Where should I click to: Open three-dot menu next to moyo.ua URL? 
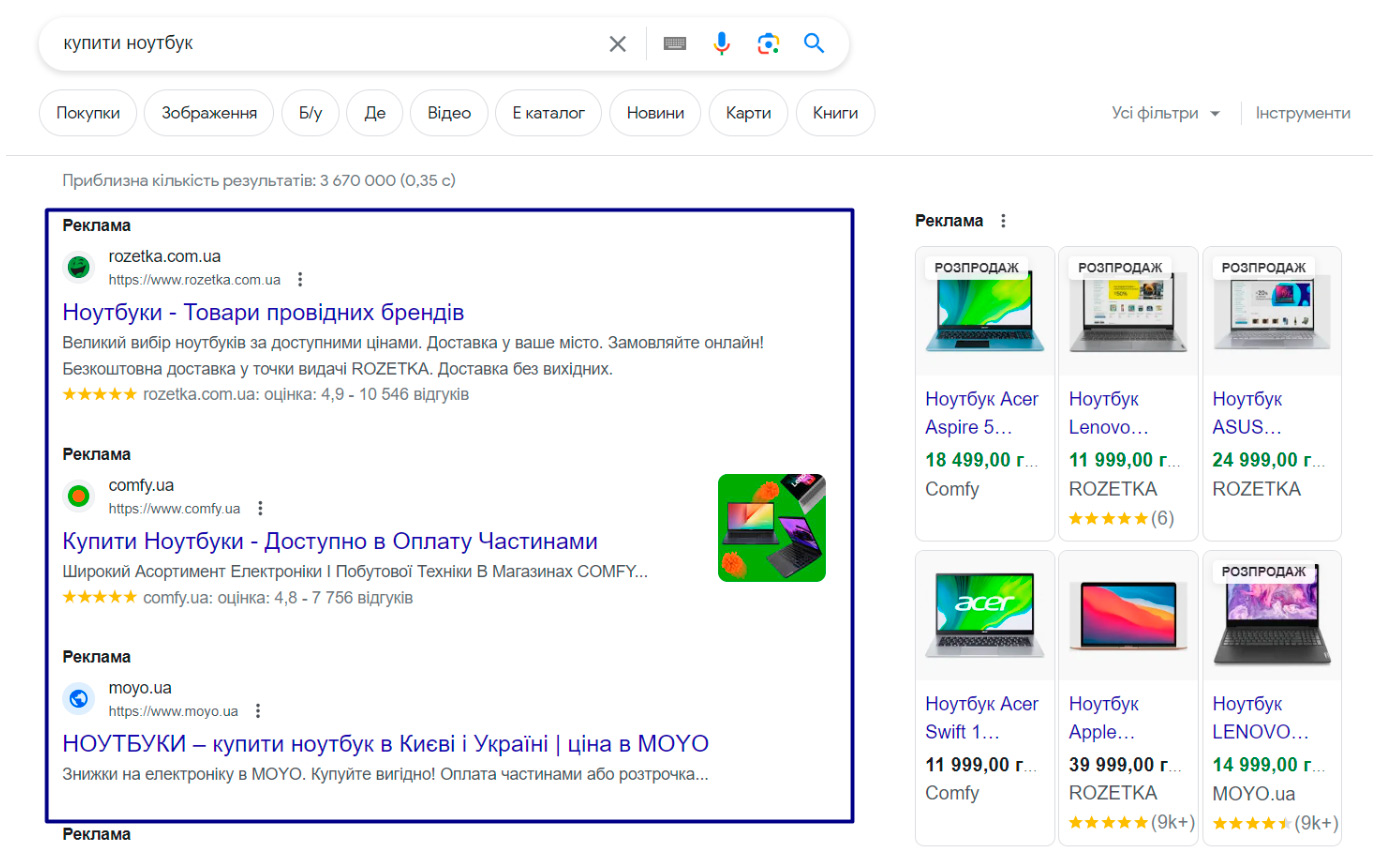[x=258, y=711]
